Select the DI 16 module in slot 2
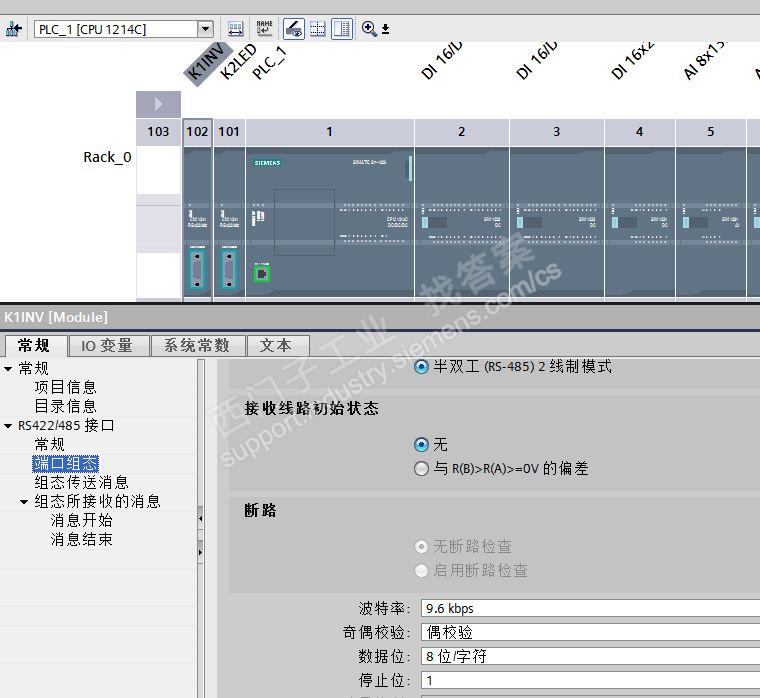 pyautogui.click(x=461, y=223)
